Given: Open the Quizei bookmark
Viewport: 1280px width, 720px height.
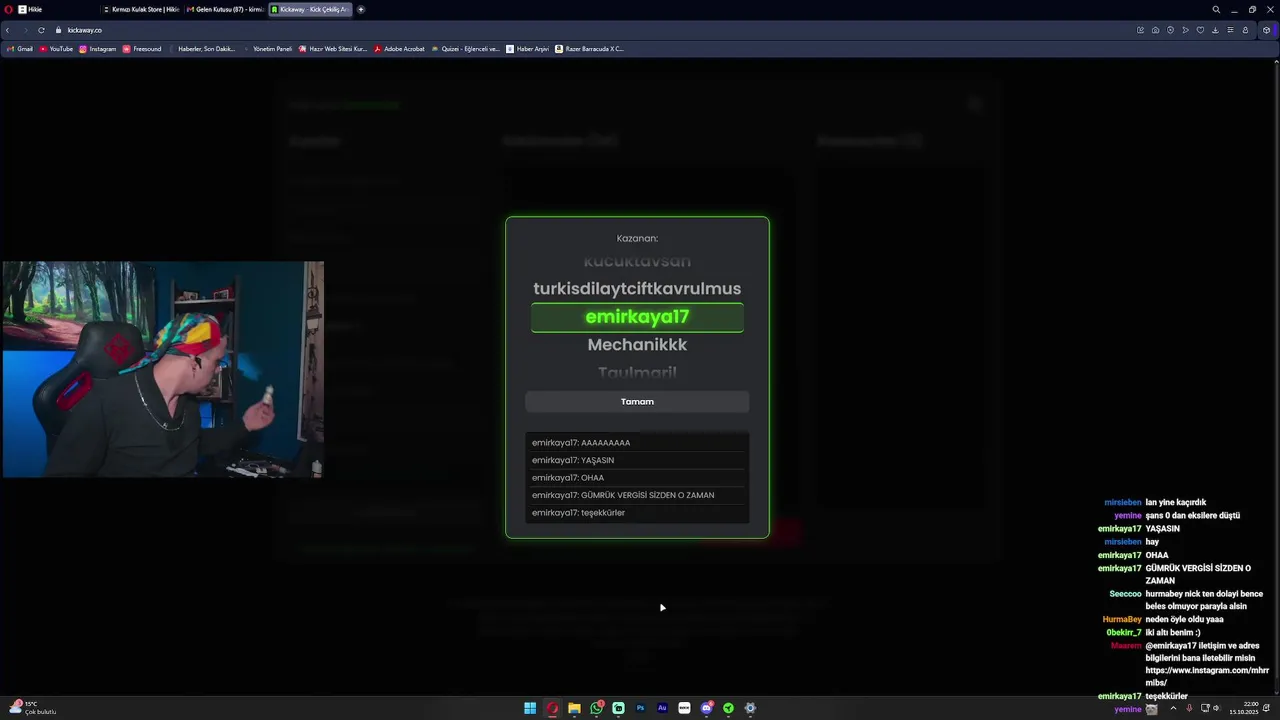Looking at the screenshot, I should pos(465,49).
